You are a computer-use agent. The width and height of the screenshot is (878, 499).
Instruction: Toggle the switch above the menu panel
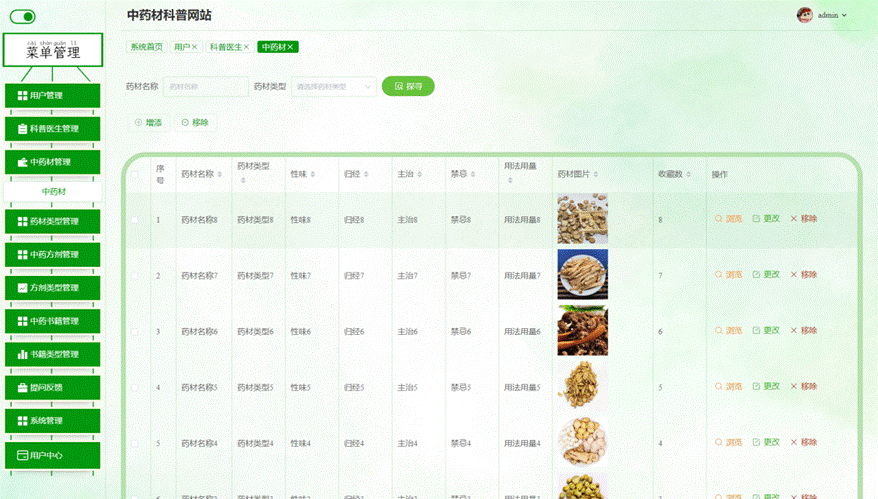point(22,16)
